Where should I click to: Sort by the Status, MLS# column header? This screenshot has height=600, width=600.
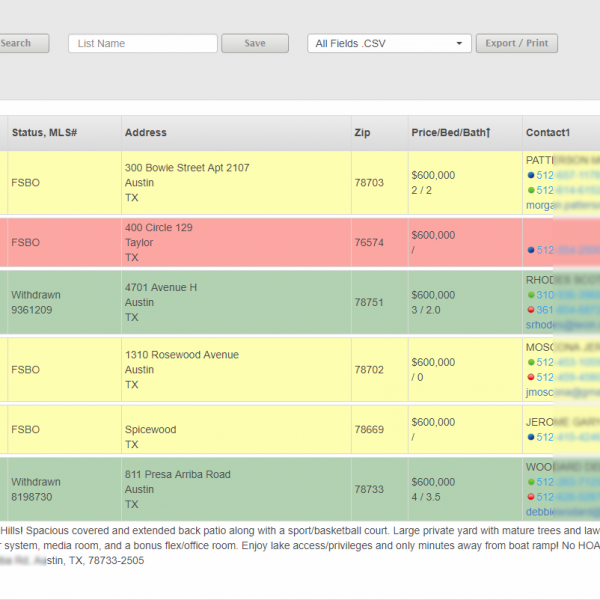(x=45, y=132)
